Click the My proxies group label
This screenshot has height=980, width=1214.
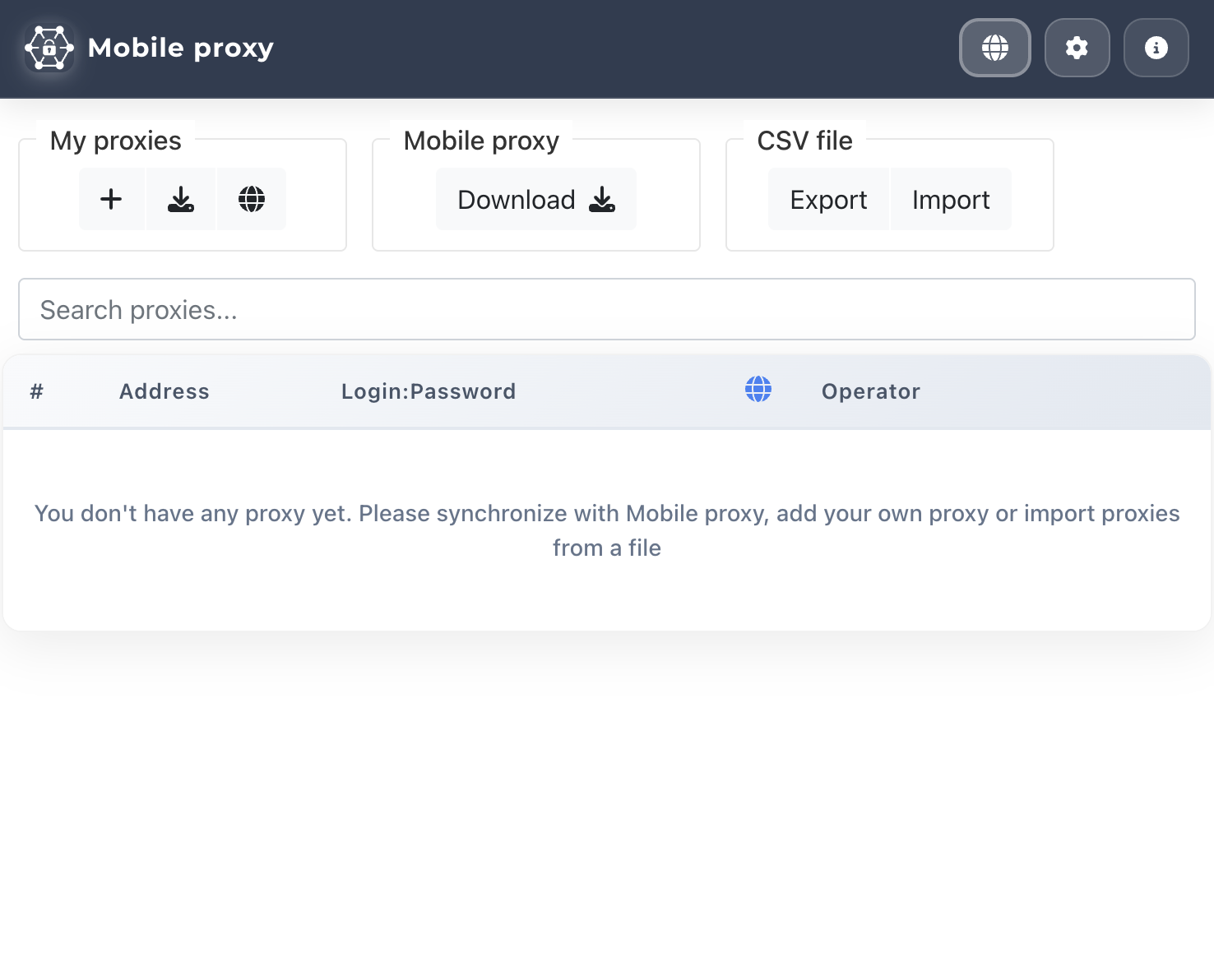point(116,141)
